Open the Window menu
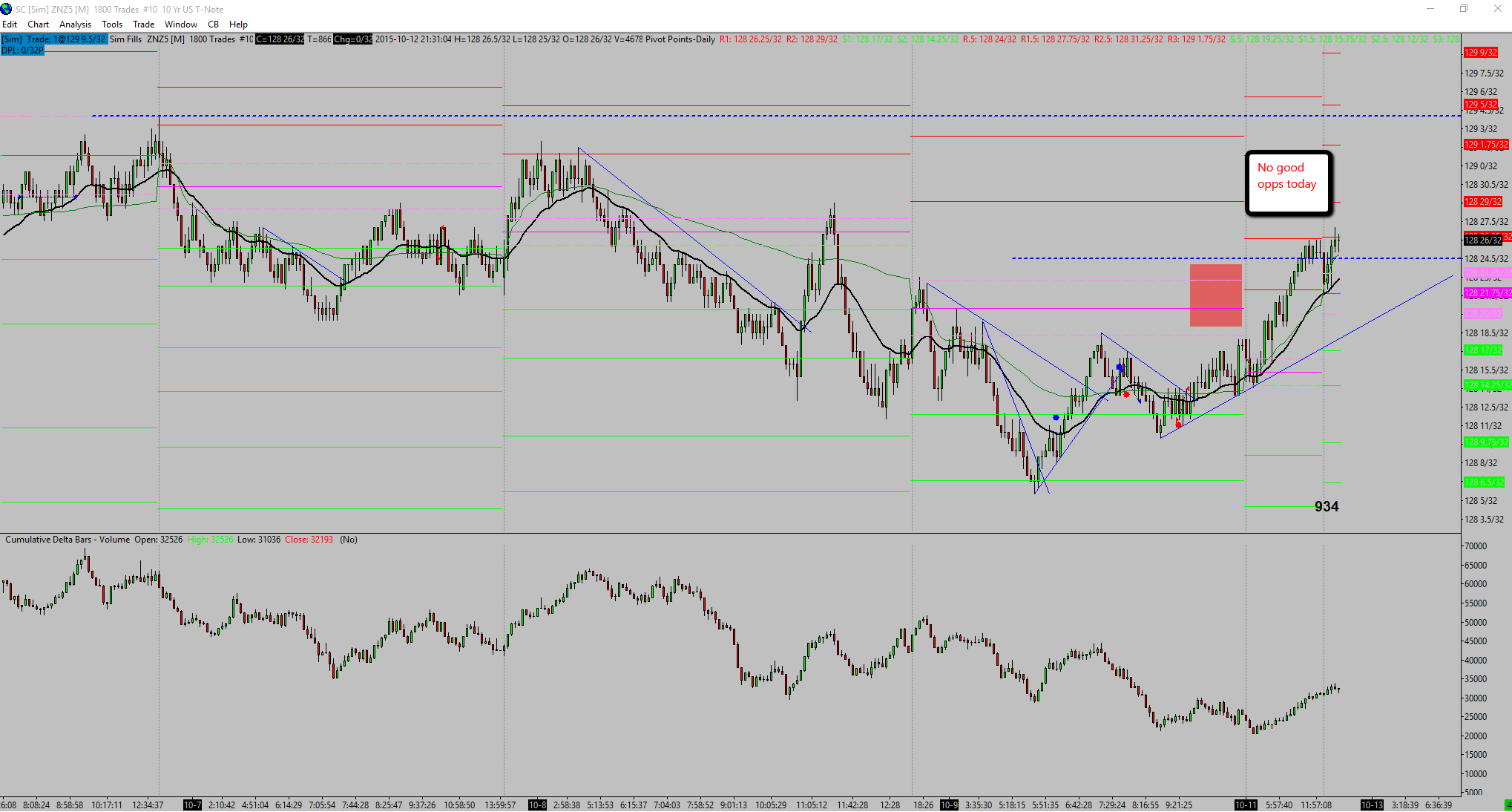 [181, 24]
